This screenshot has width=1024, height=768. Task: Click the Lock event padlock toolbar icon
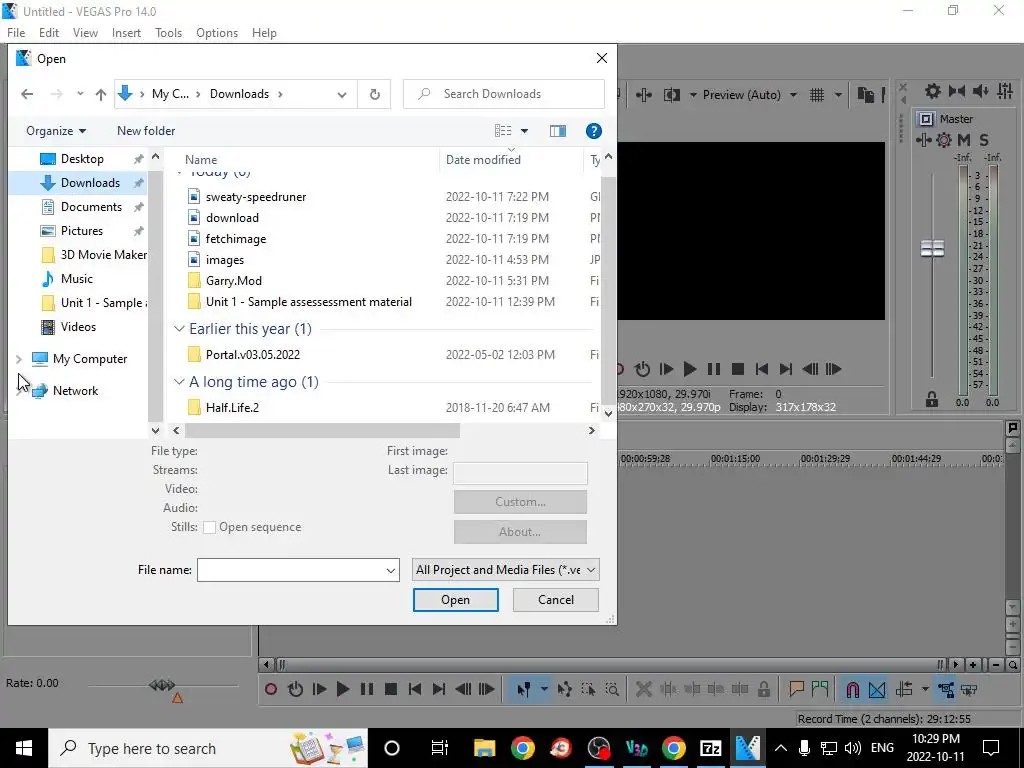click(x=763, y=689)
